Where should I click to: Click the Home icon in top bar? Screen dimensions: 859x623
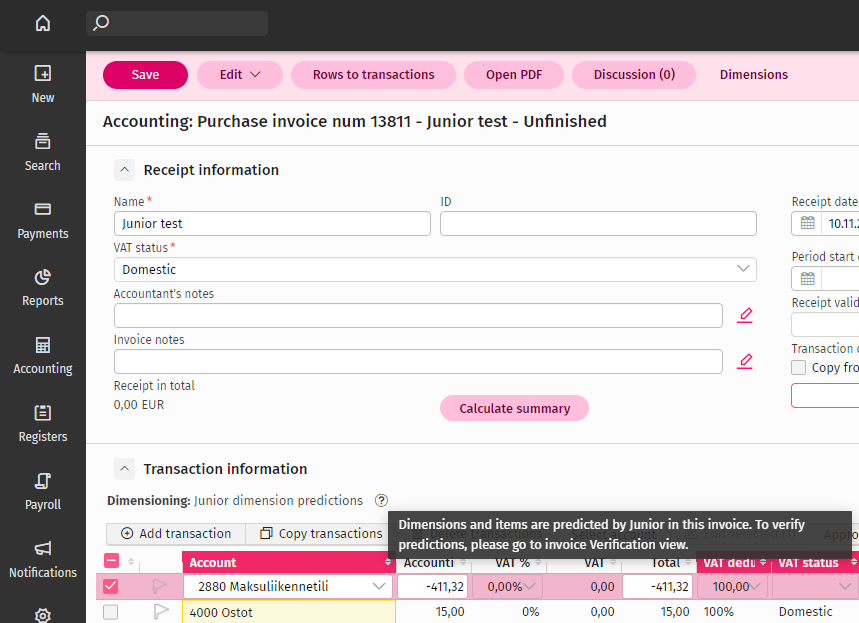pyautogui.click(x=42, y=23)
